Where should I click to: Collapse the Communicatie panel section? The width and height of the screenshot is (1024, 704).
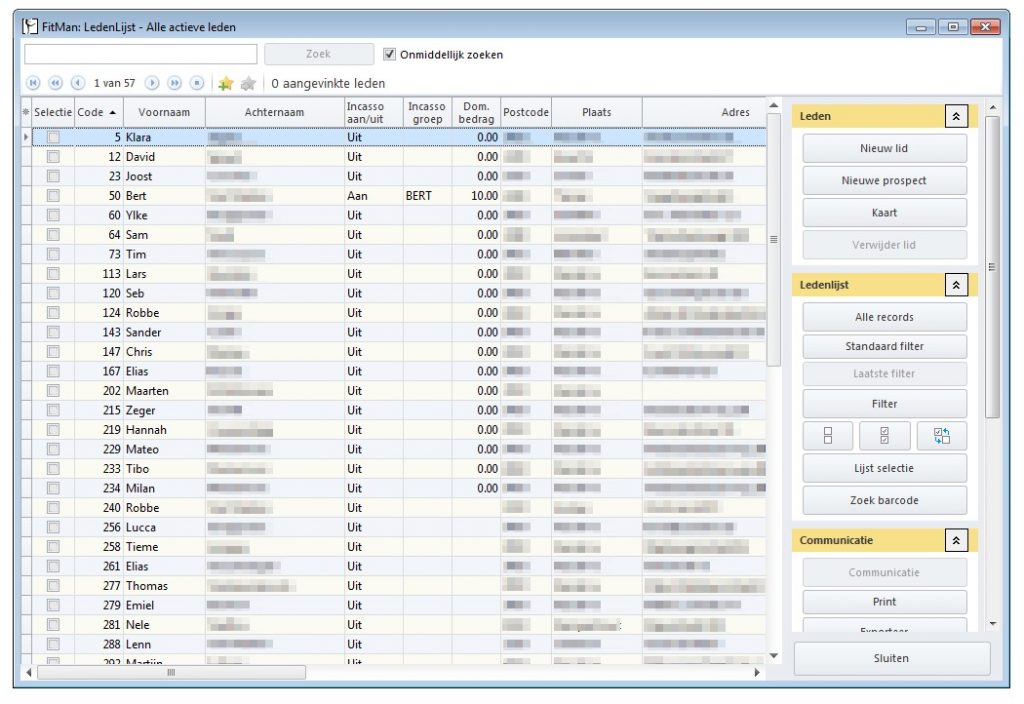click(956, 540)
